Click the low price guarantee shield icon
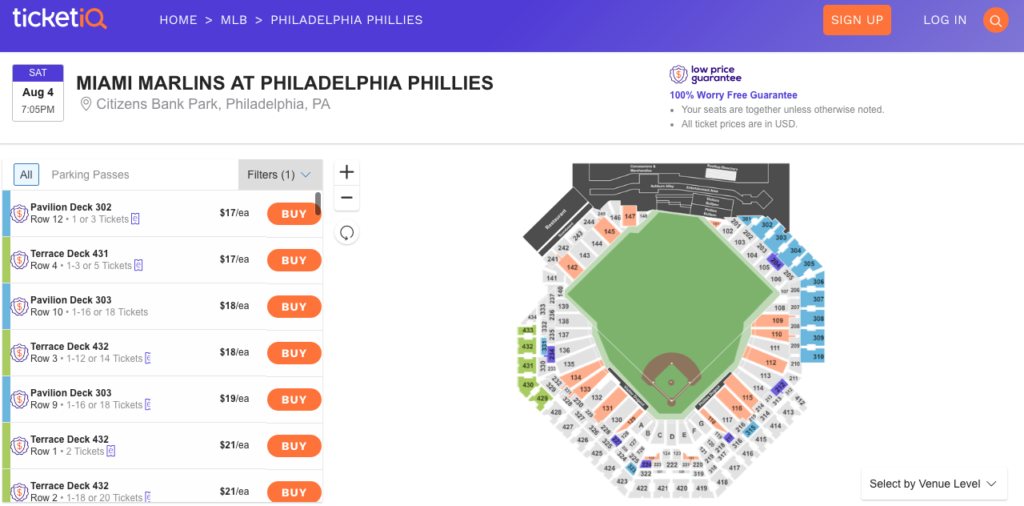The image size is (1024, 506). [677, 75]
